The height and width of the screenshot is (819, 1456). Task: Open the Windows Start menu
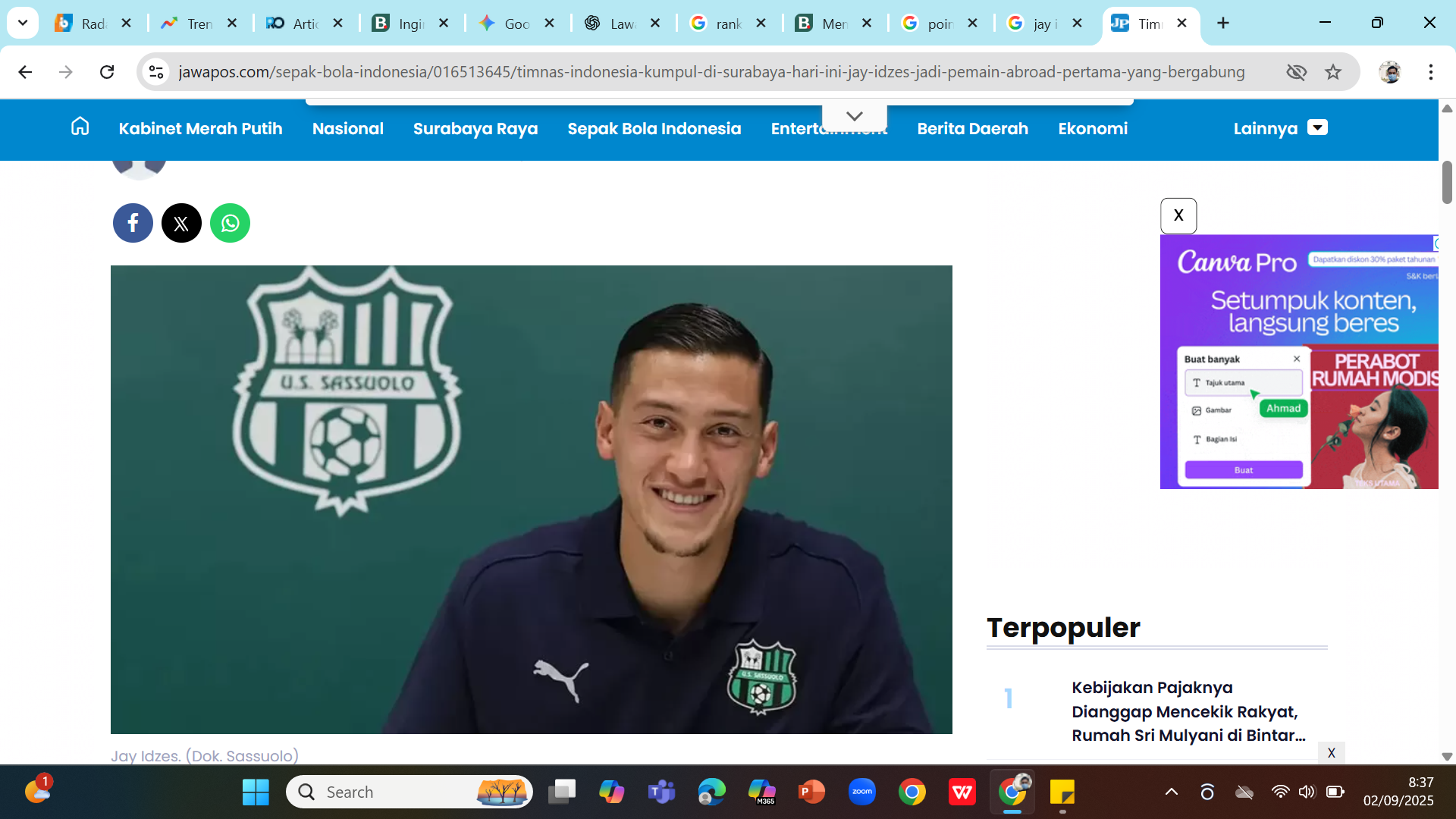click(x=256, y=792)
